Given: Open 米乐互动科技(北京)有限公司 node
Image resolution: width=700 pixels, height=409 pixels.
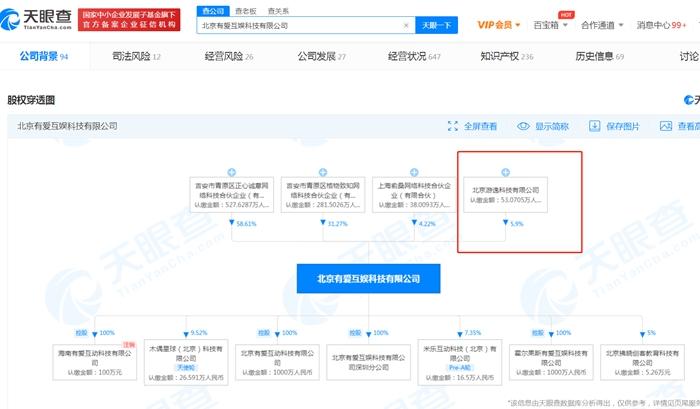Looking at the screenshot, I should (460, 362).
